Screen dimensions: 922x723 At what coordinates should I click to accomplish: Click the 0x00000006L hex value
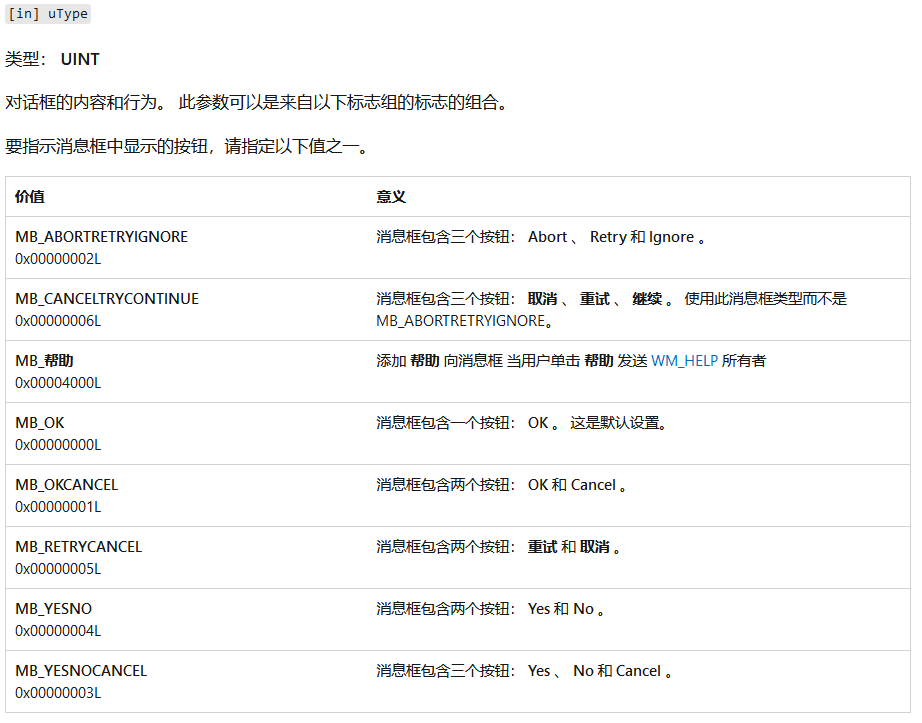[x=58, y=321]
